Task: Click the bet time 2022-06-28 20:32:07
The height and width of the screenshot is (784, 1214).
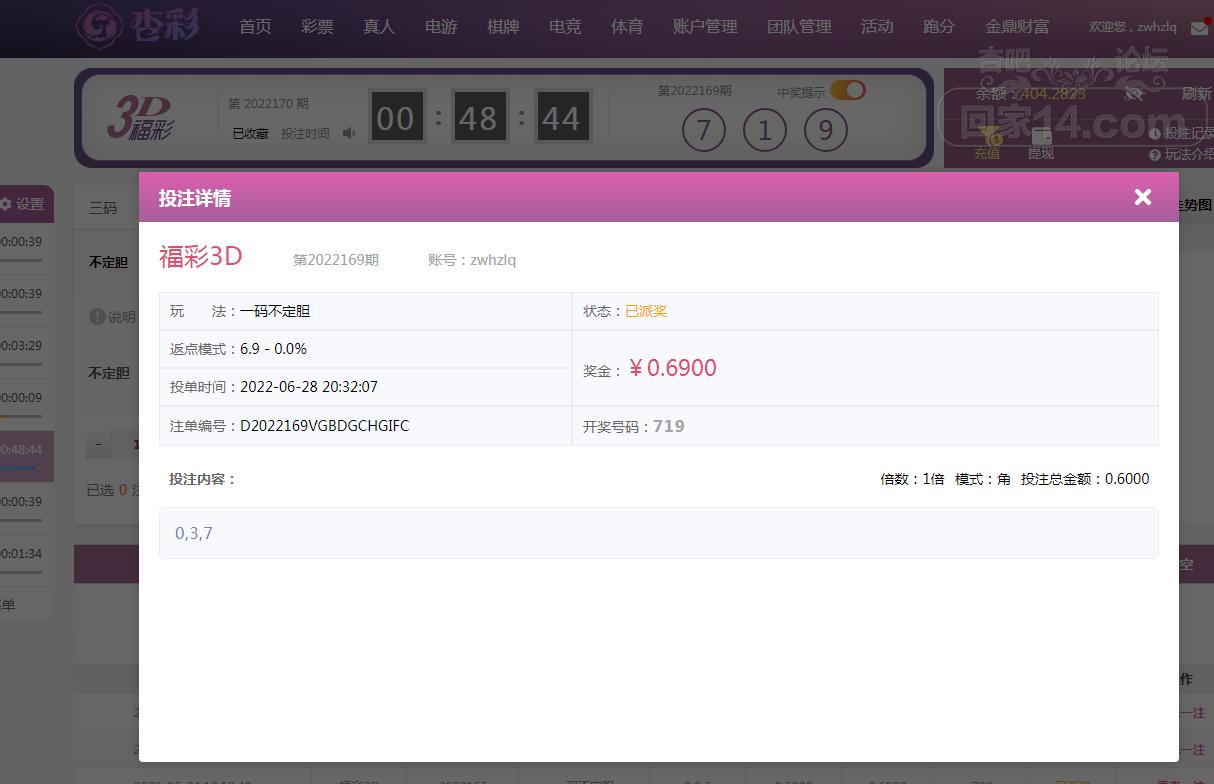Action: [x=309, y=387]
